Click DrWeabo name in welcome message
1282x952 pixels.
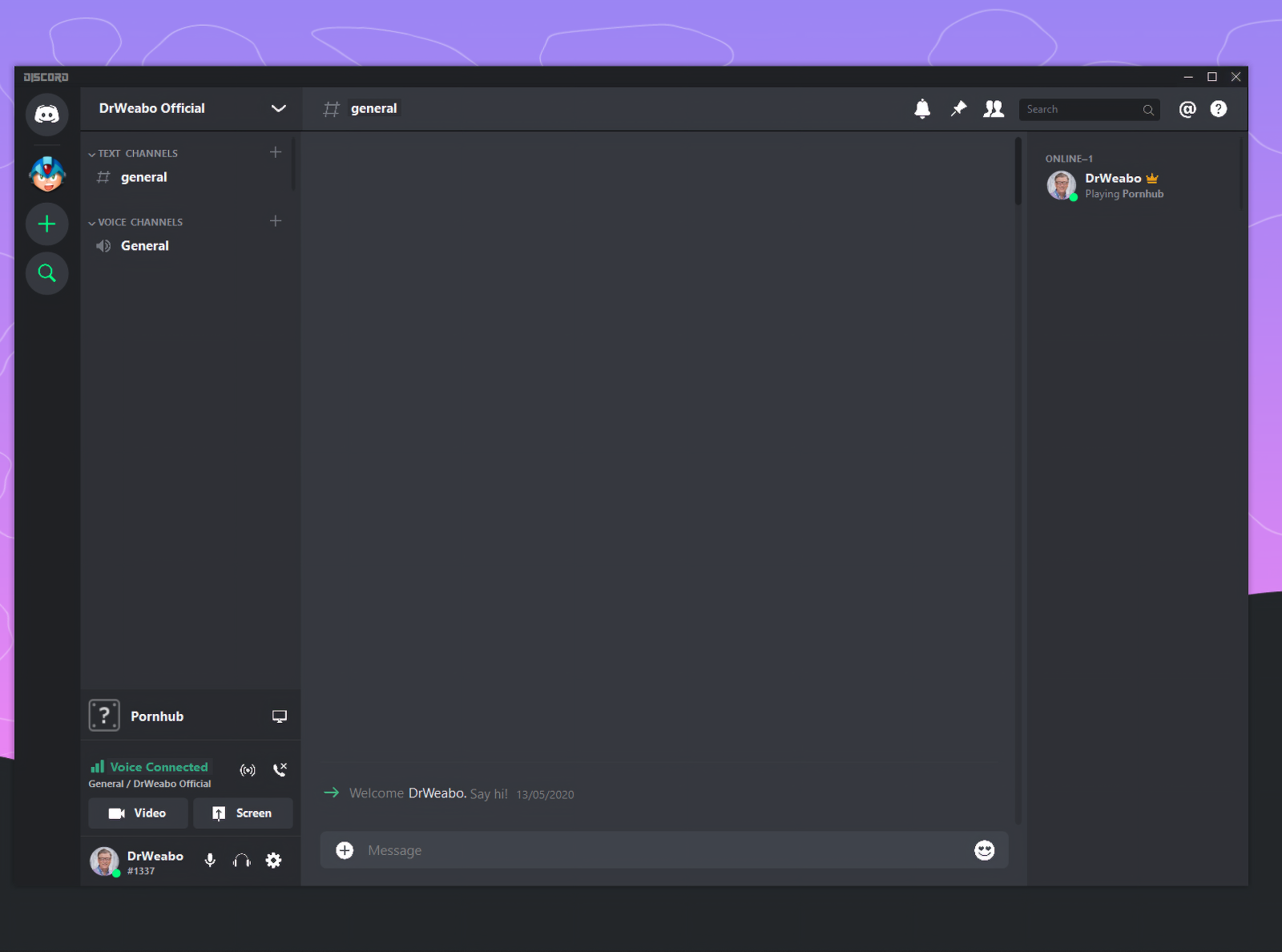pyautogui.click(x=437, y=793)
